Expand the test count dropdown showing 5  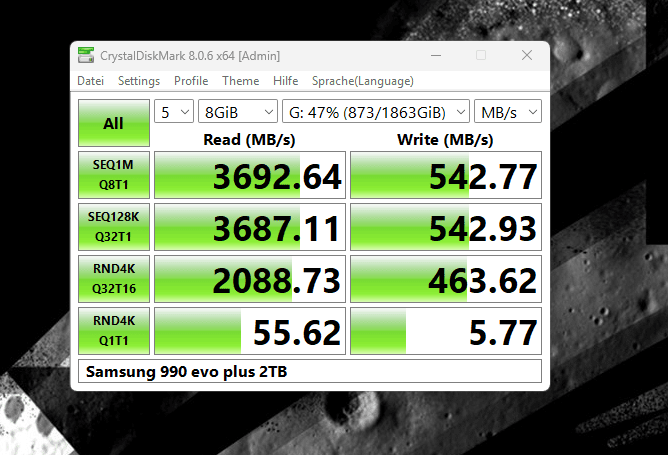pyautogui.click(x=174, y=112)
